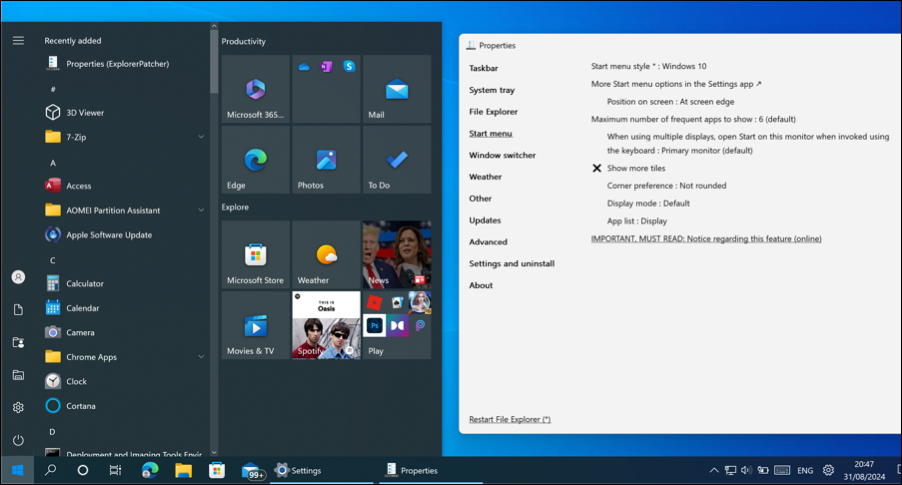This screenshot has width=902, height=485.
Task: Open the Photos tile
Action: coord(326,160)
